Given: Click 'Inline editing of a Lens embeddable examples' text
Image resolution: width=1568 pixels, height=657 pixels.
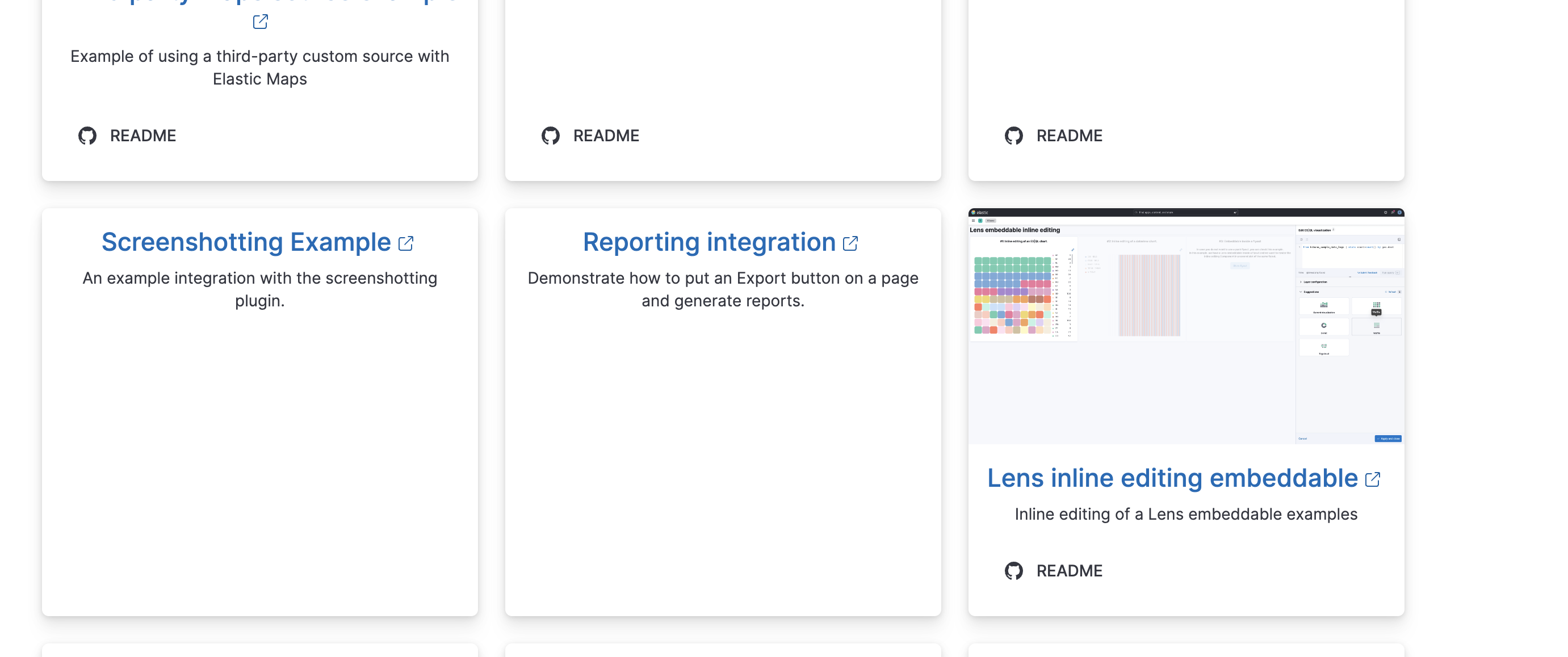Looking at the screenshot, I should [x=1186, y=514].
